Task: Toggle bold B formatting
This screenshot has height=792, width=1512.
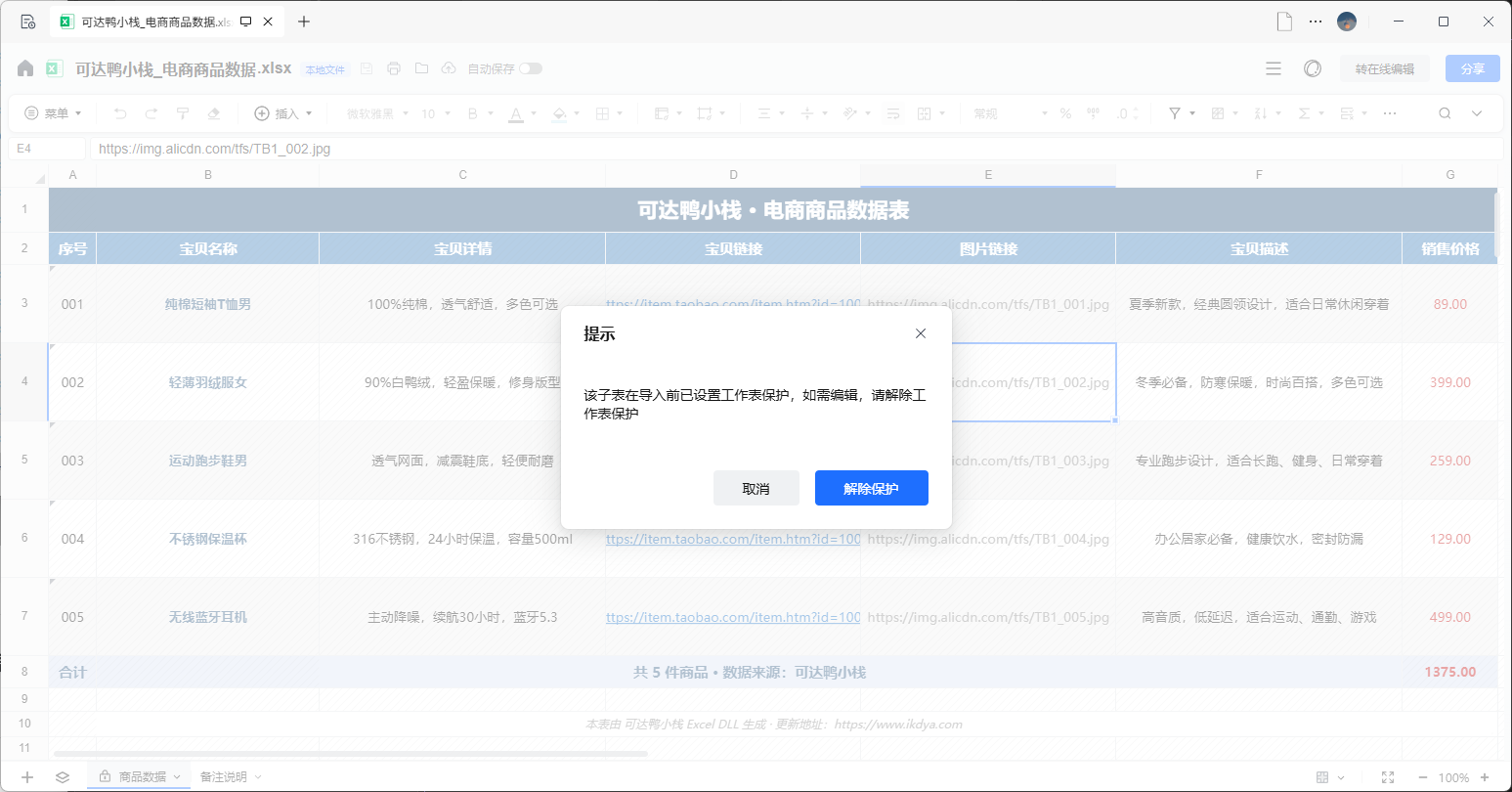Action: pyautogui.click(x=473, y=113)
